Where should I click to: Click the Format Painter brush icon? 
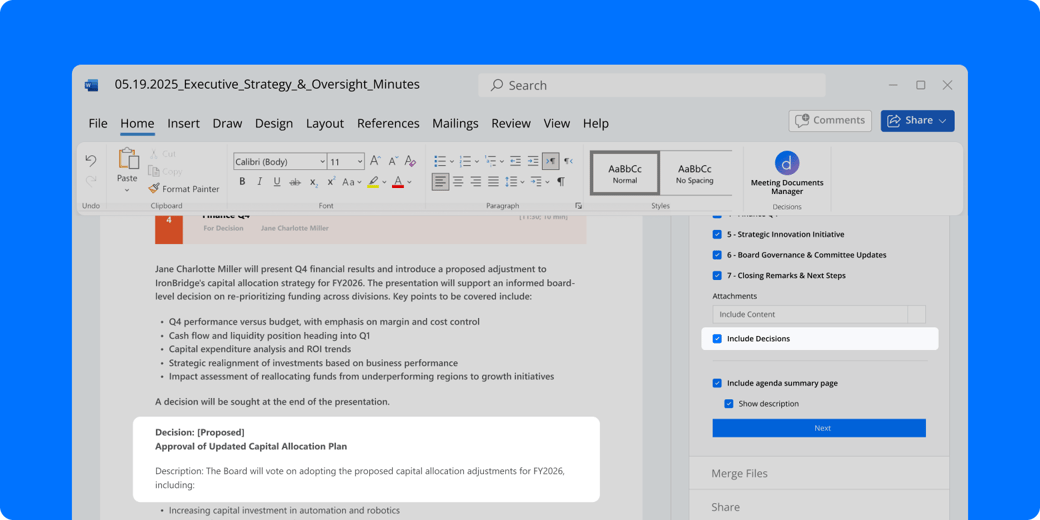154,189
